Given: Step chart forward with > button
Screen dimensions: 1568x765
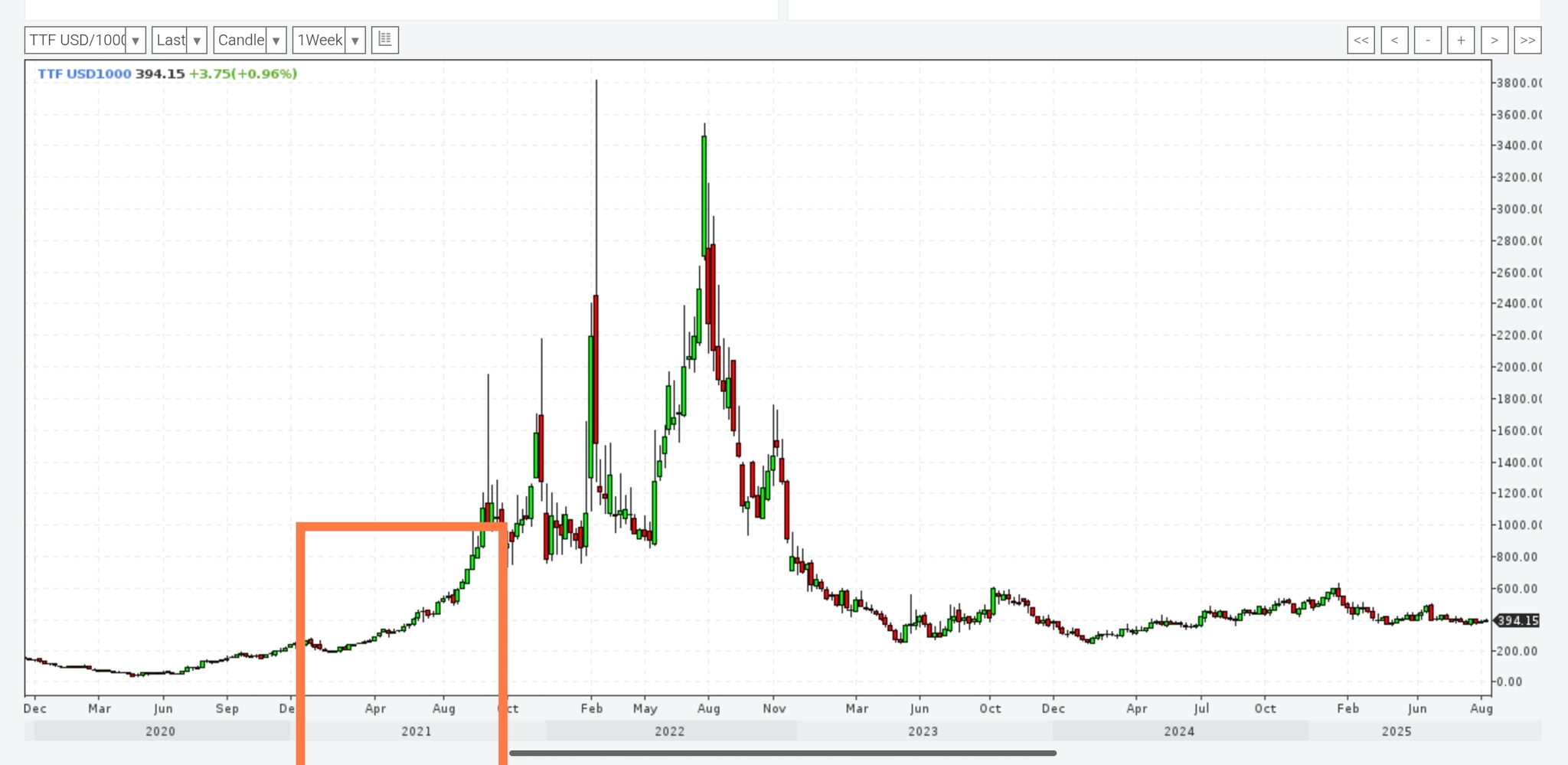Looking at the screenshot, I should 1494,41.
